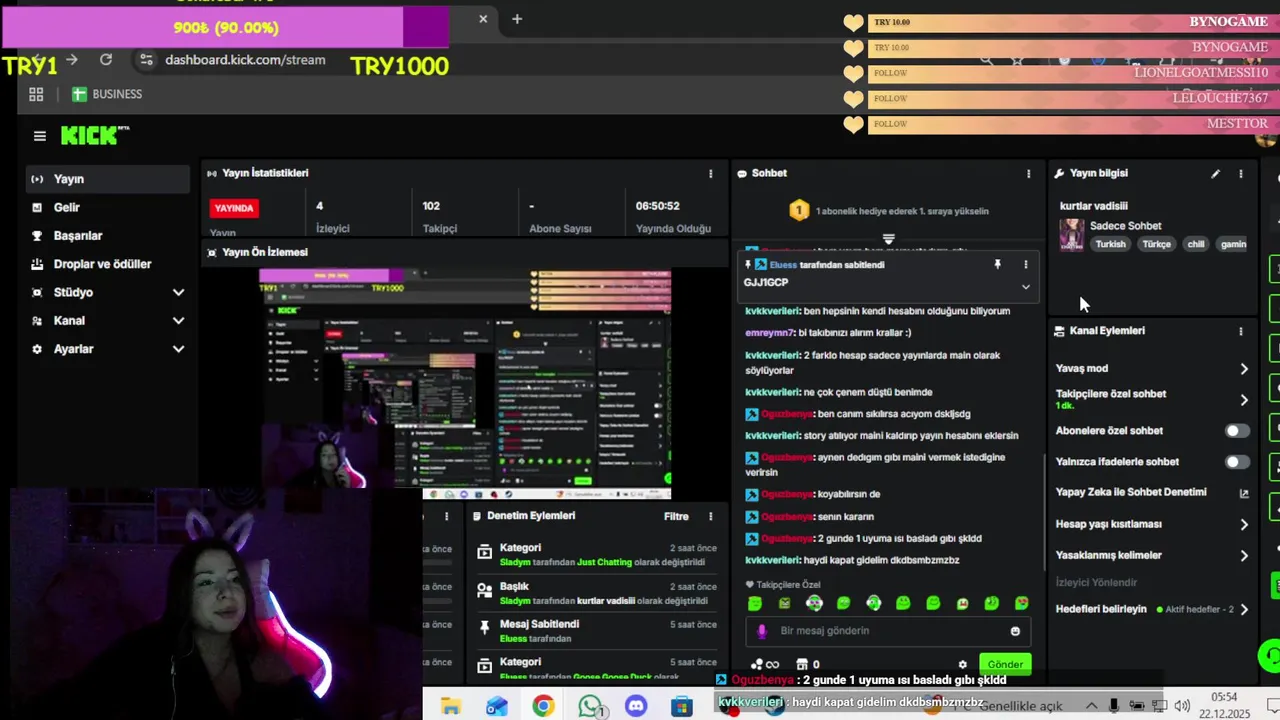The height and width of the screenshot is (720, 1280).
Task: Click the dashboard.kick.com address bar
Action: pyautogui.click(x=245, y=60)
